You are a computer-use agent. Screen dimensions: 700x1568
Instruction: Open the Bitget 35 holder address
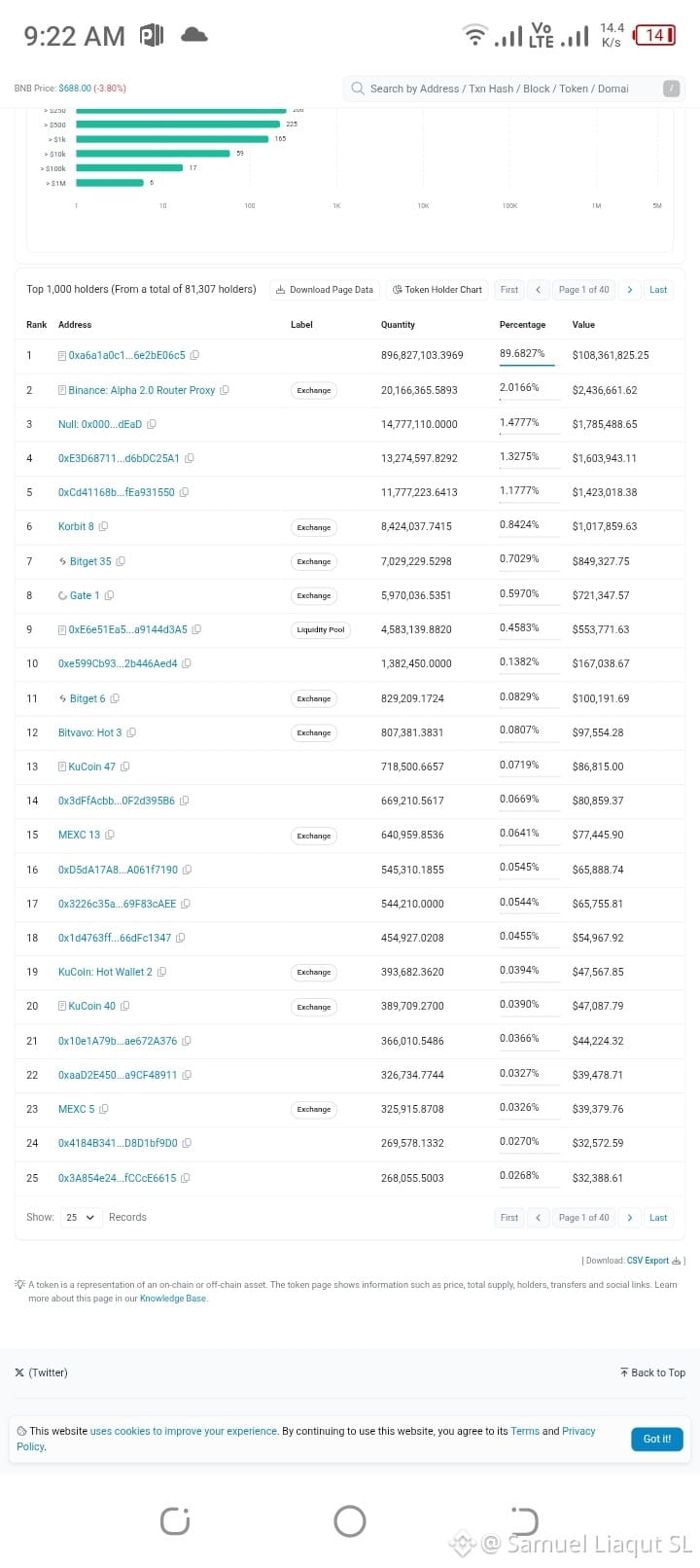pos(90,561)
